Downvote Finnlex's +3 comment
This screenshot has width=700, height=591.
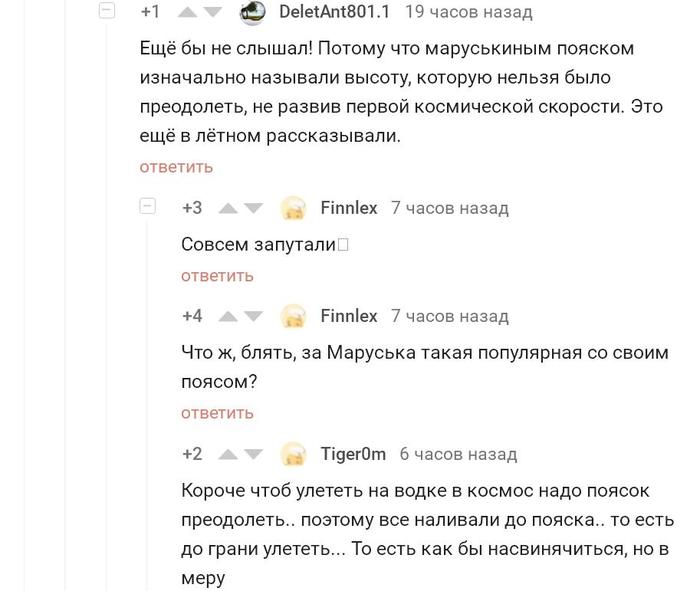(x=254, y=208)
